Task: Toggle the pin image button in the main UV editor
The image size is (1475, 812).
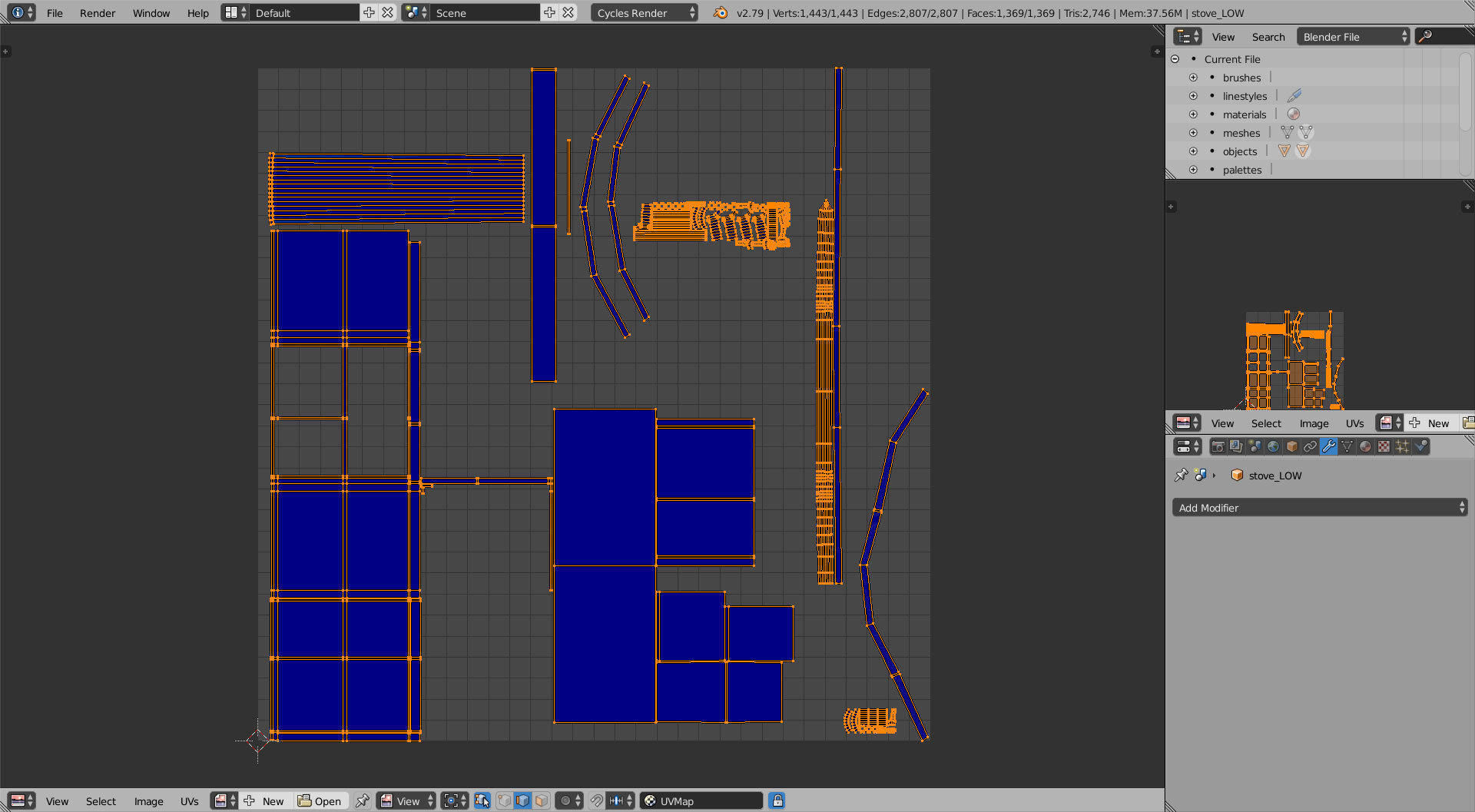Action: point(362,801)
